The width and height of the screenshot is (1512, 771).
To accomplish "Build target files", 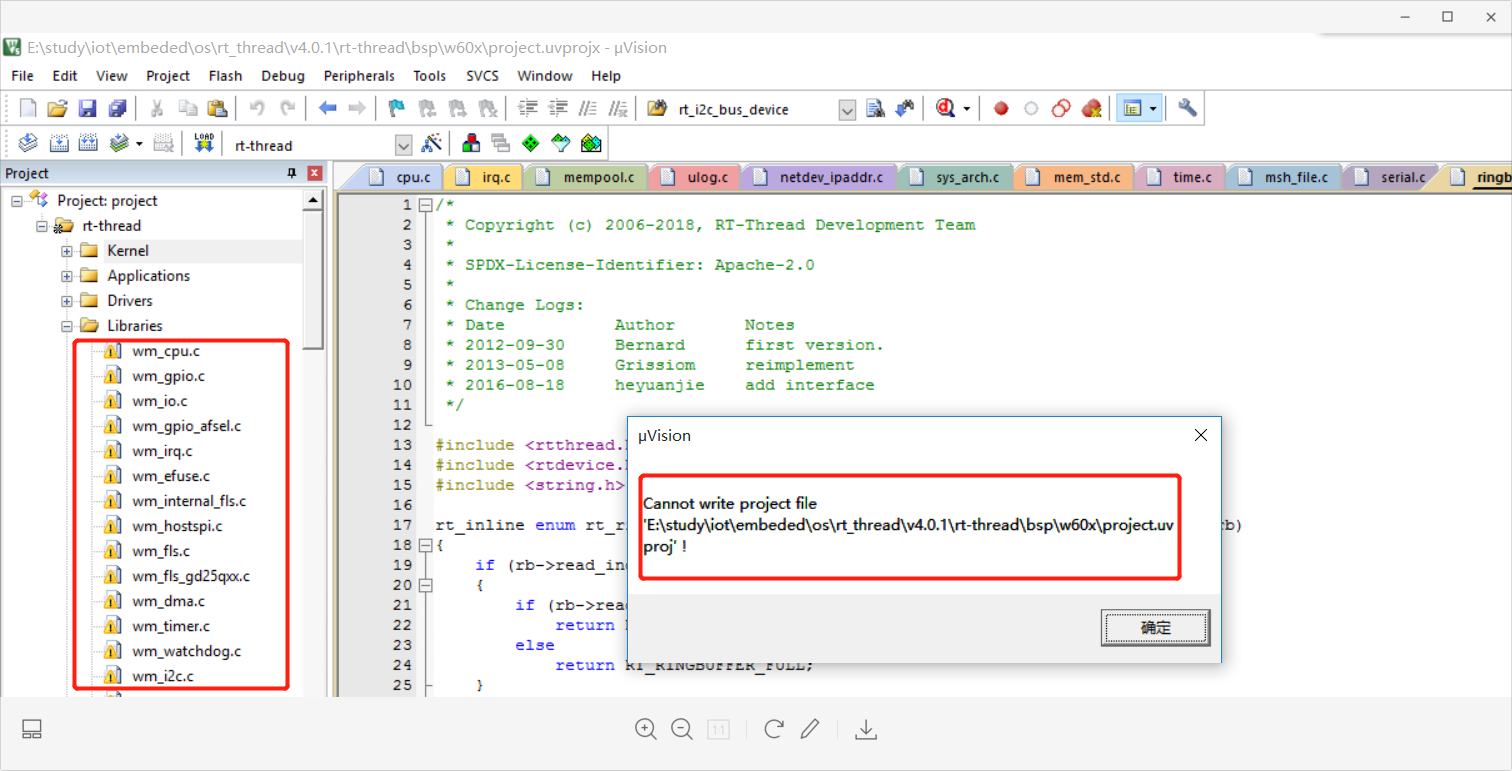I will [x=59, y=144].
